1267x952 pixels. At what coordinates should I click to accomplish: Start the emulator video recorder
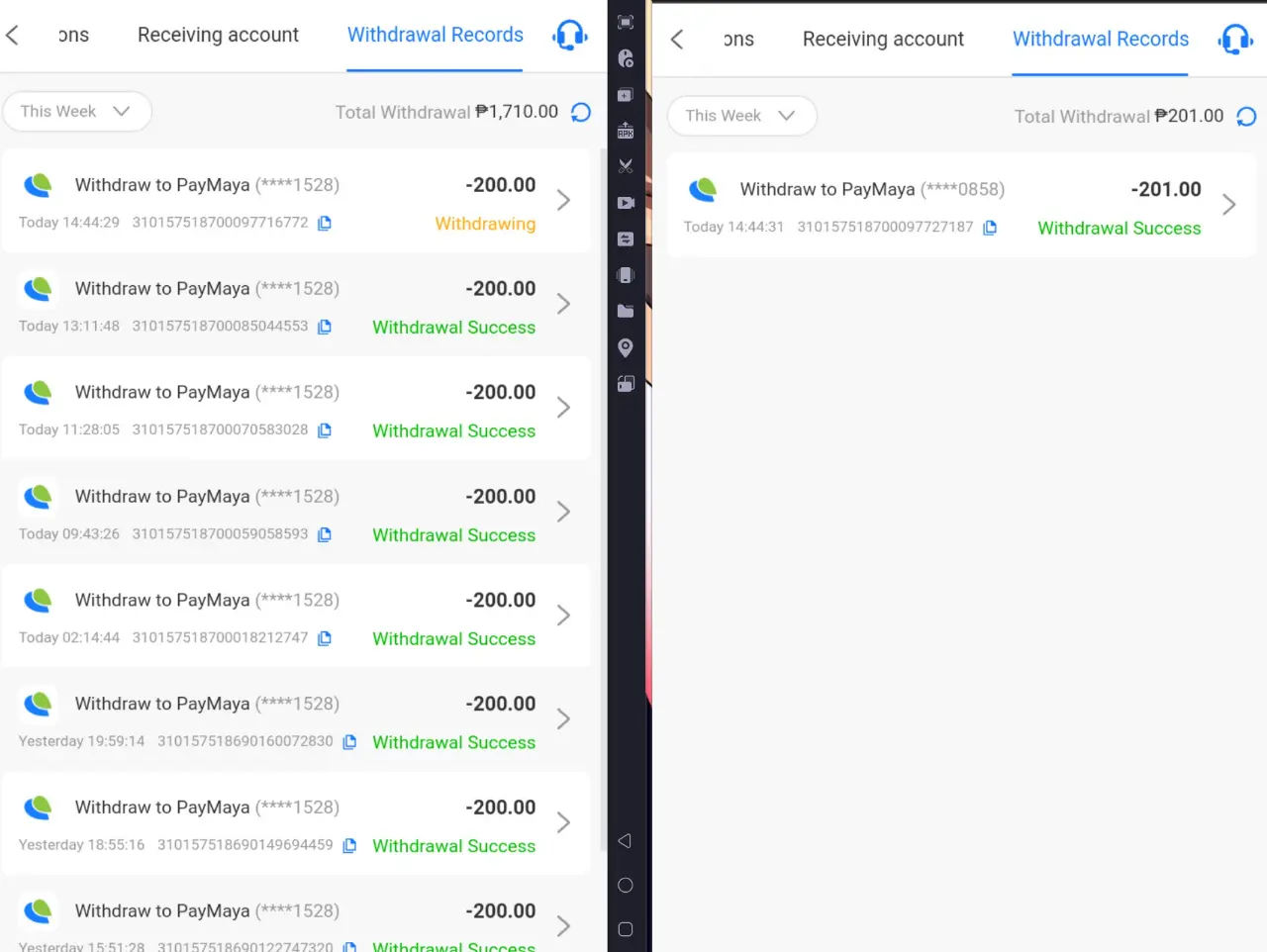click(x=626, y=203)
